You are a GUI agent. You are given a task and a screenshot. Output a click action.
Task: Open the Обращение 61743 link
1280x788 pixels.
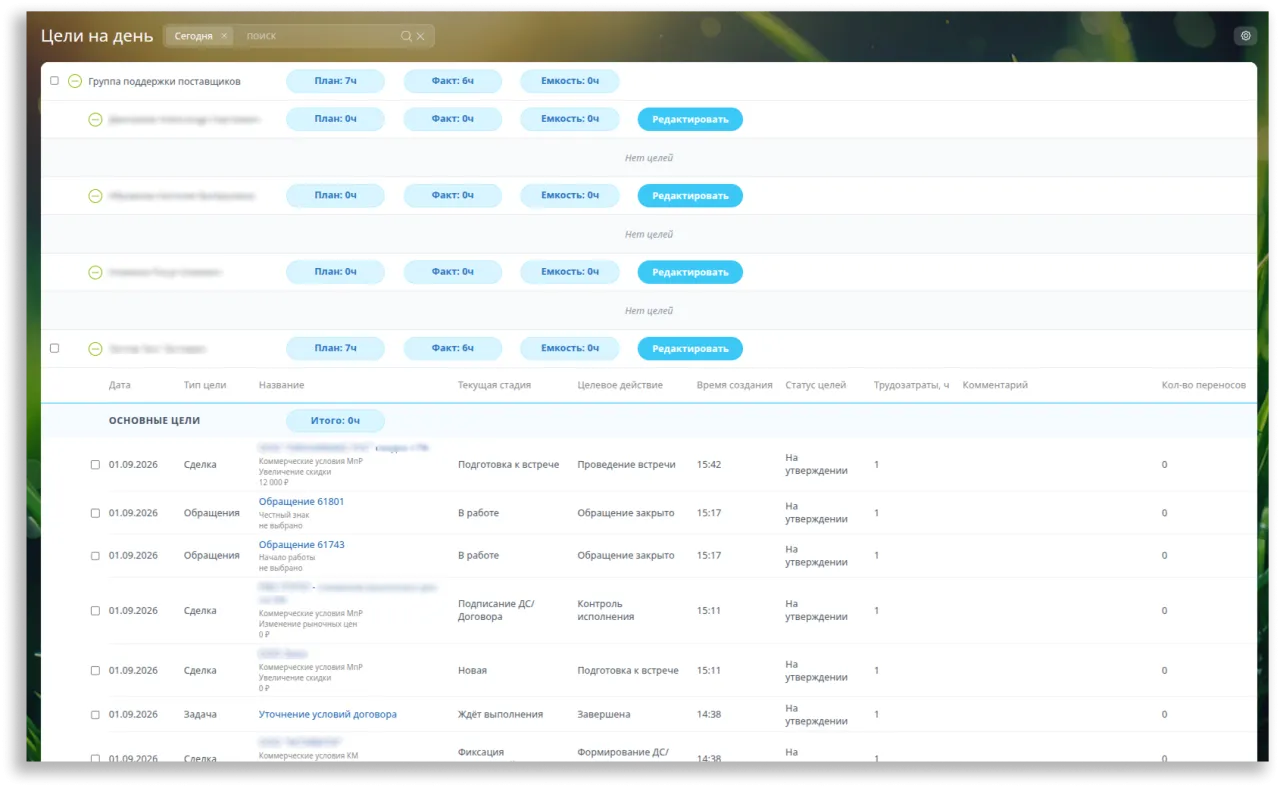point(301,545)
